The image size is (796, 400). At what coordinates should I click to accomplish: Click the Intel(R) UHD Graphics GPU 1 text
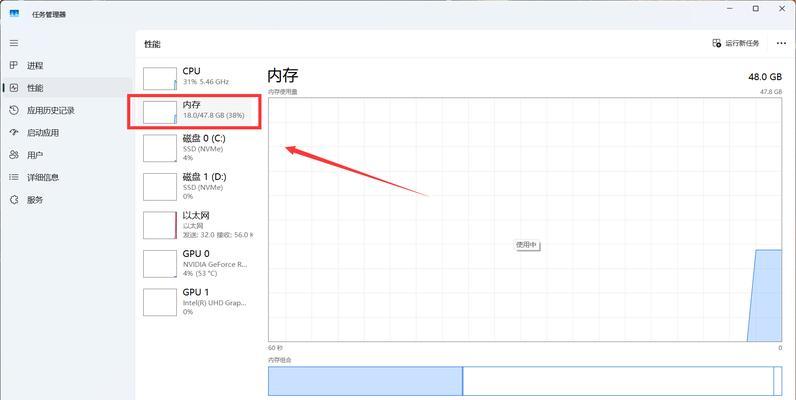coord(214,303)
